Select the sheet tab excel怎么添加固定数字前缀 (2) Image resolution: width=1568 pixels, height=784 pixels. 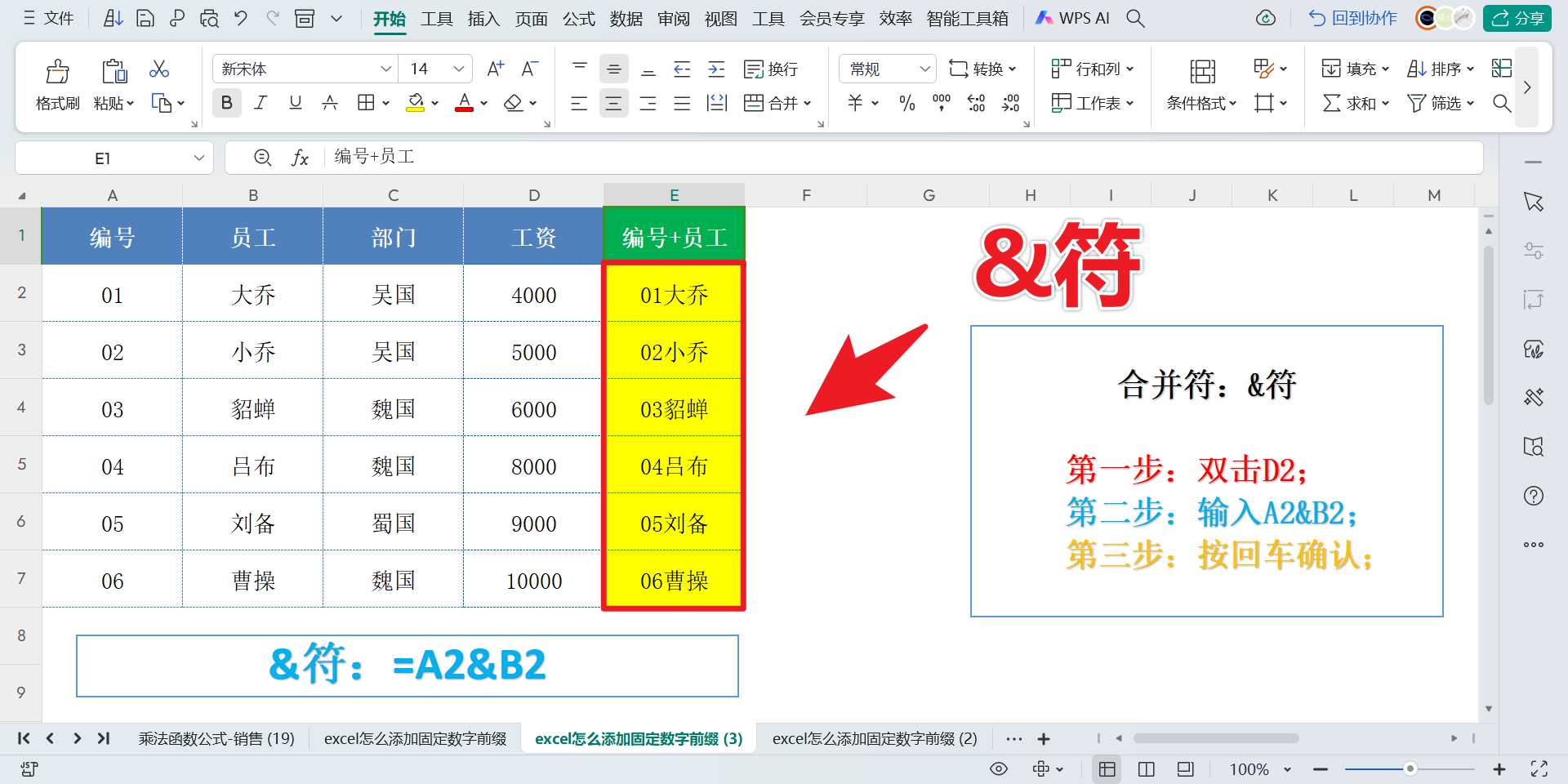click(x=875, y=738)
